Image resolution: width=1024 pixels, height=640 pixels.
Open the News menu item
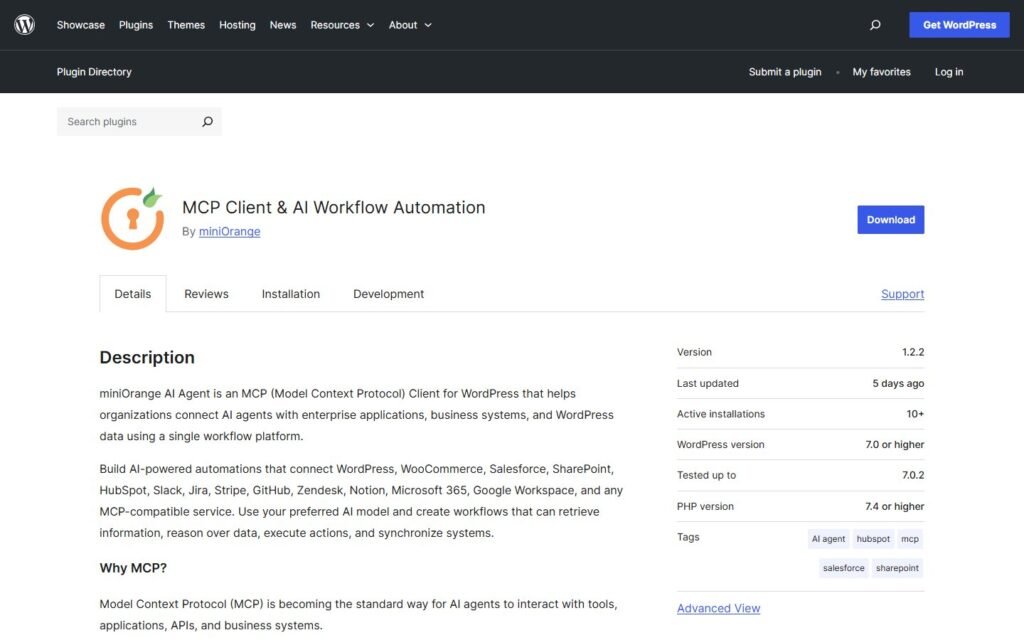(283, 25)
